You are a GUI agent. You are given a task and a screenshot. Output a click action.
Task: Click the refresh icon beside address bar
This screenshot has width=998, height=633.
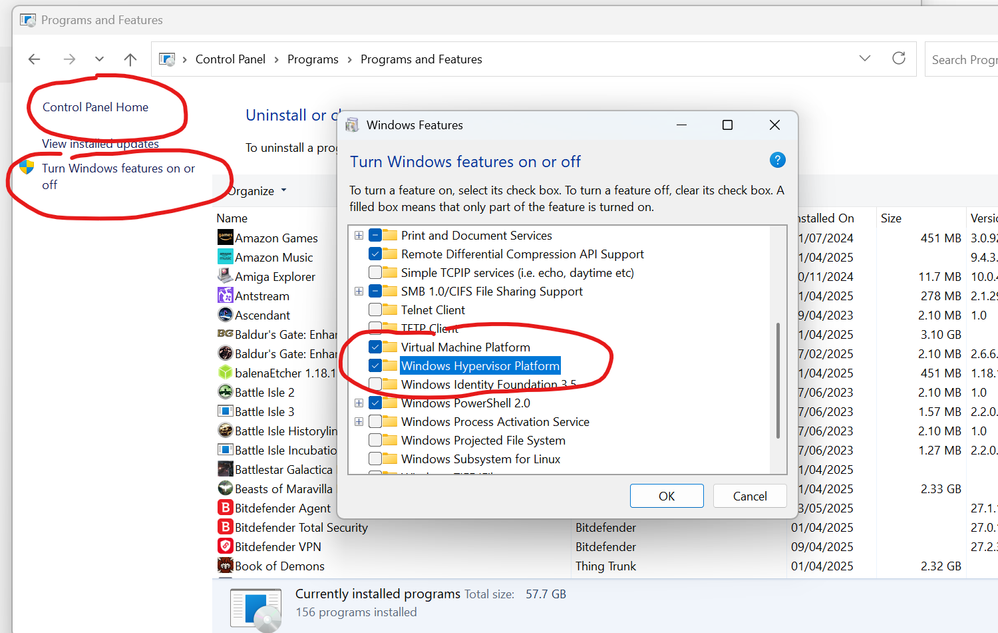tap(898, 59)
